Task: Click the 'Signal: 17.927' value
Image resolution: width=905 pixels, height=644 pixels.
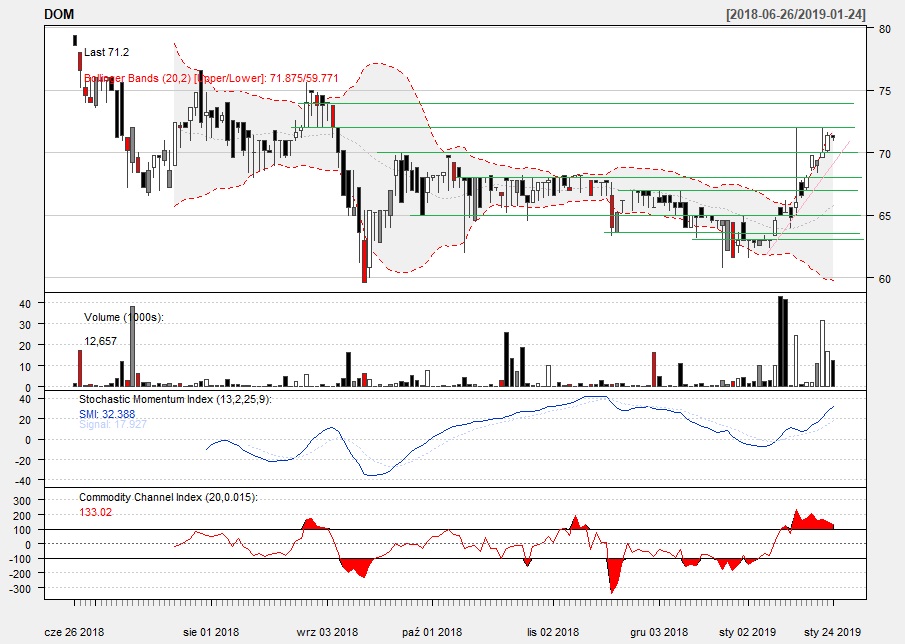Action: click(113, 424)
